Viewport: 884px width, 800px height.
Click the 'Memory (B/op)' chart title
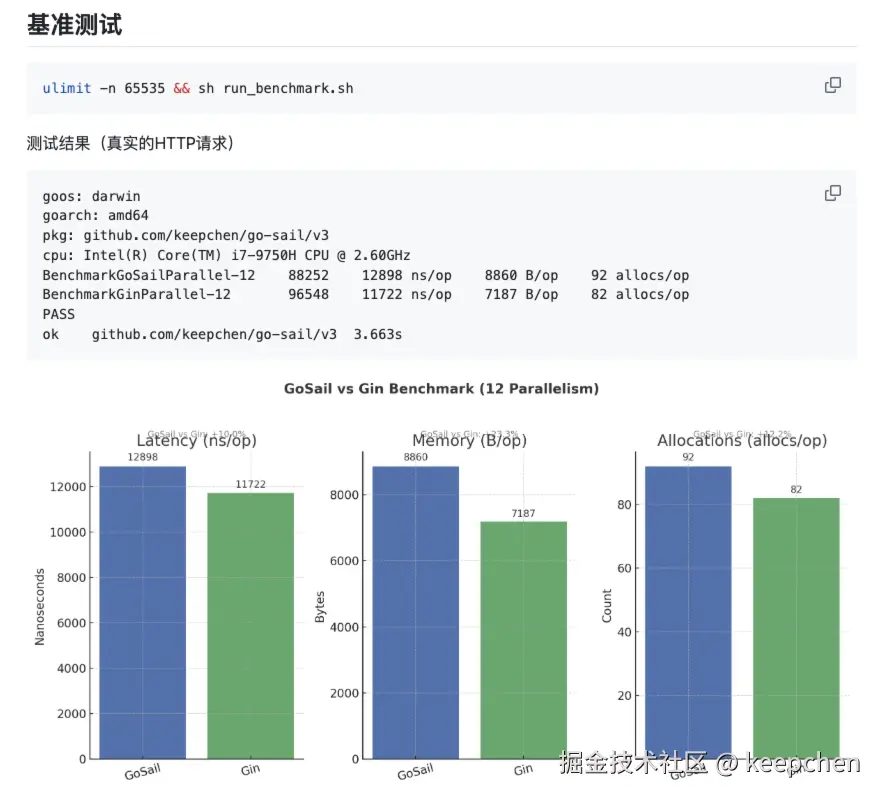[470, 440]
